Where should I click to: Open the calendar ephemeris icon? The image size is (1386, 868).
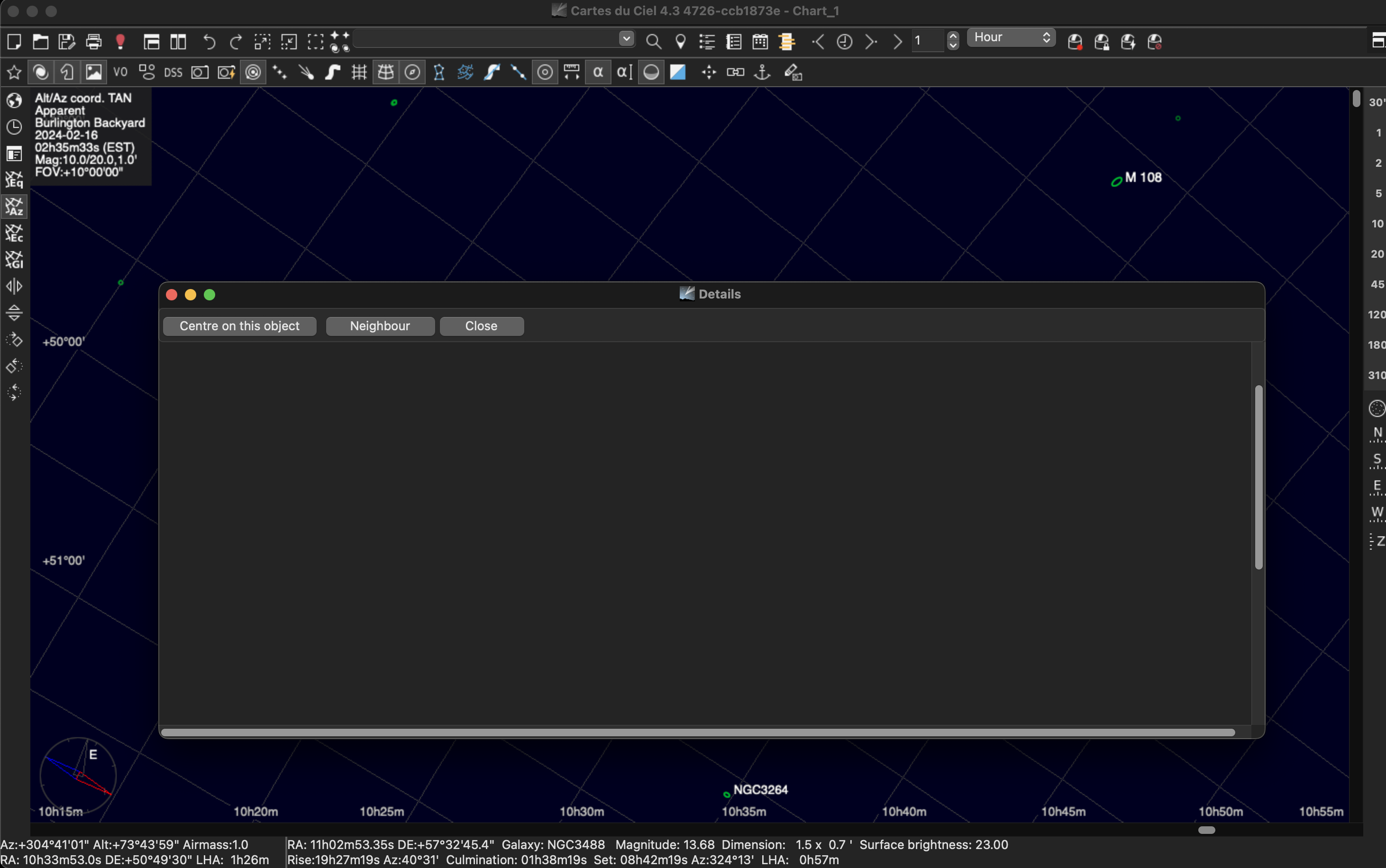pyautogui.click(x=760, y=42)
